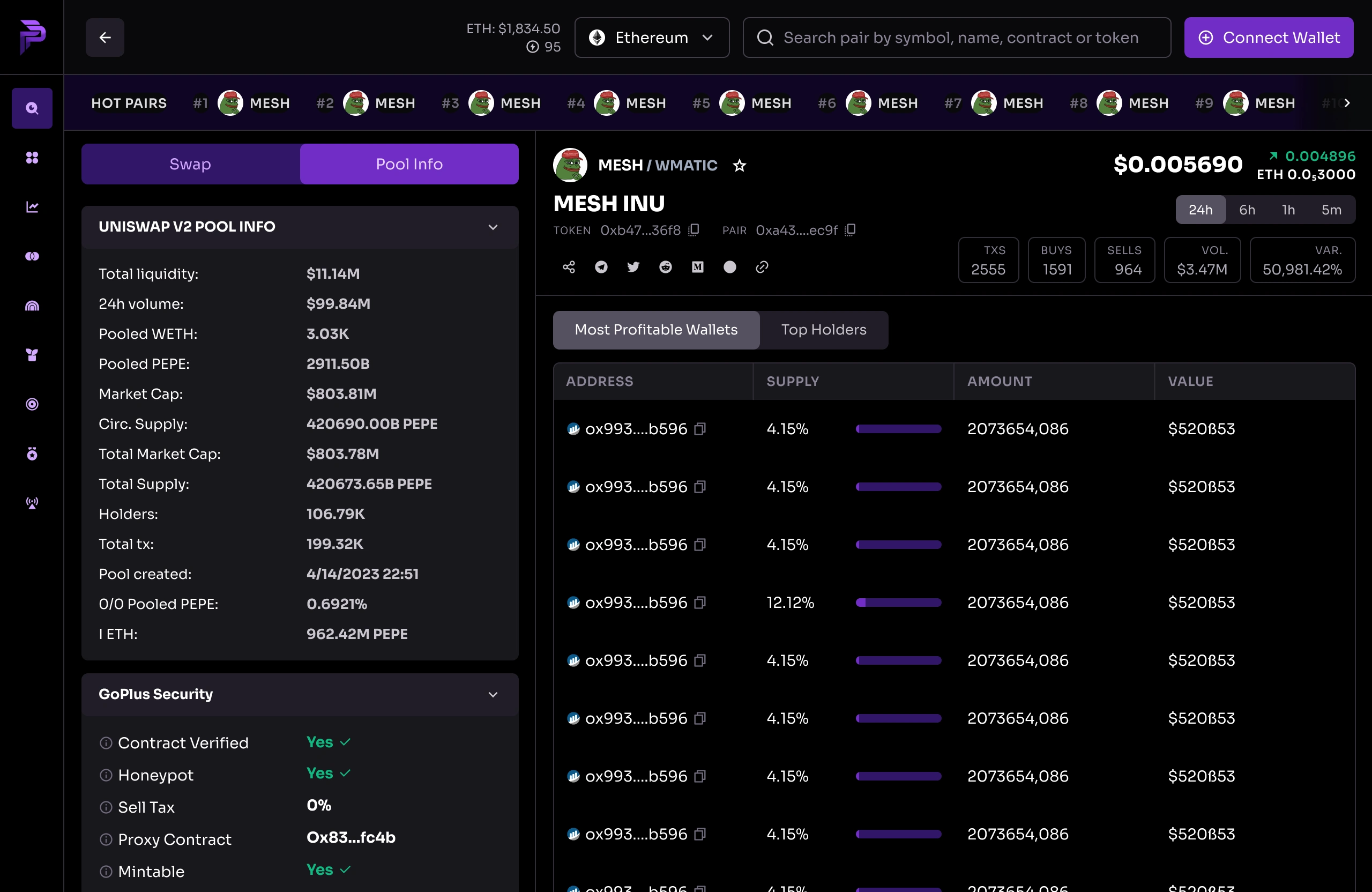Copy the pair address 0xa43....ec9f
The width and height of the screenshot is (1372, 892).
[851, 230]
